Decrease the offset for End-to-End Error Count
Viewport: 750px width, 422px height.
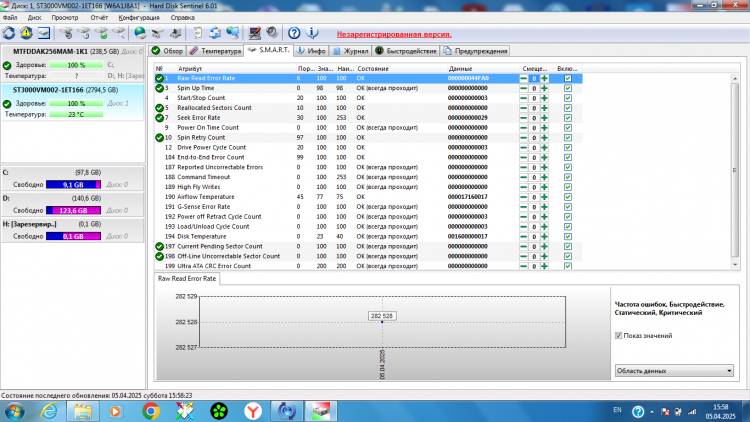tap(524, 157)
